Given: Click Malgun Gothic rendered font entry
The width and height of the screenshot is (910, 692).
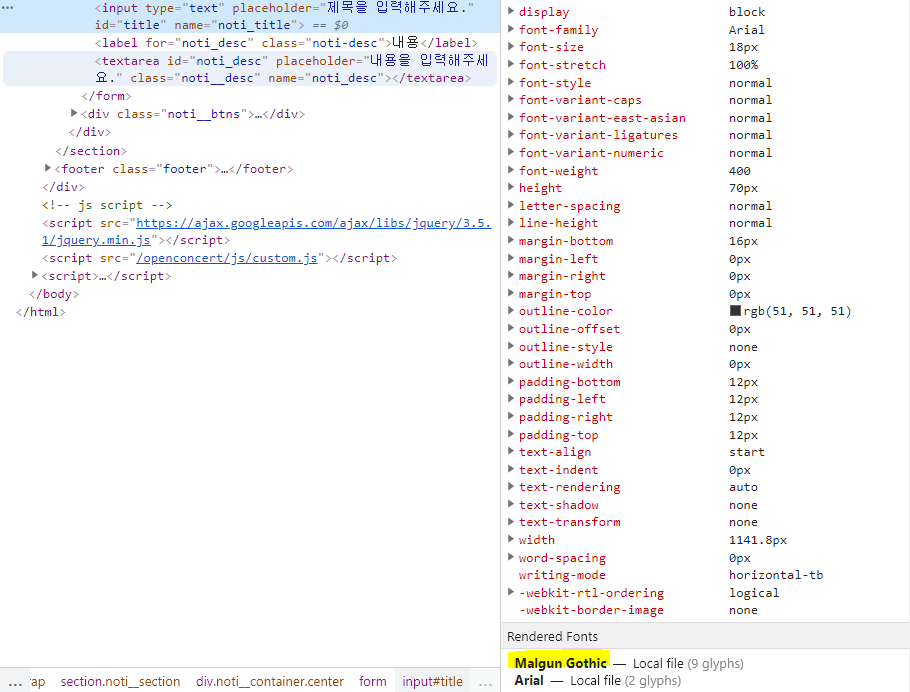Looking at the screenshot, I should tap(561, 663).
